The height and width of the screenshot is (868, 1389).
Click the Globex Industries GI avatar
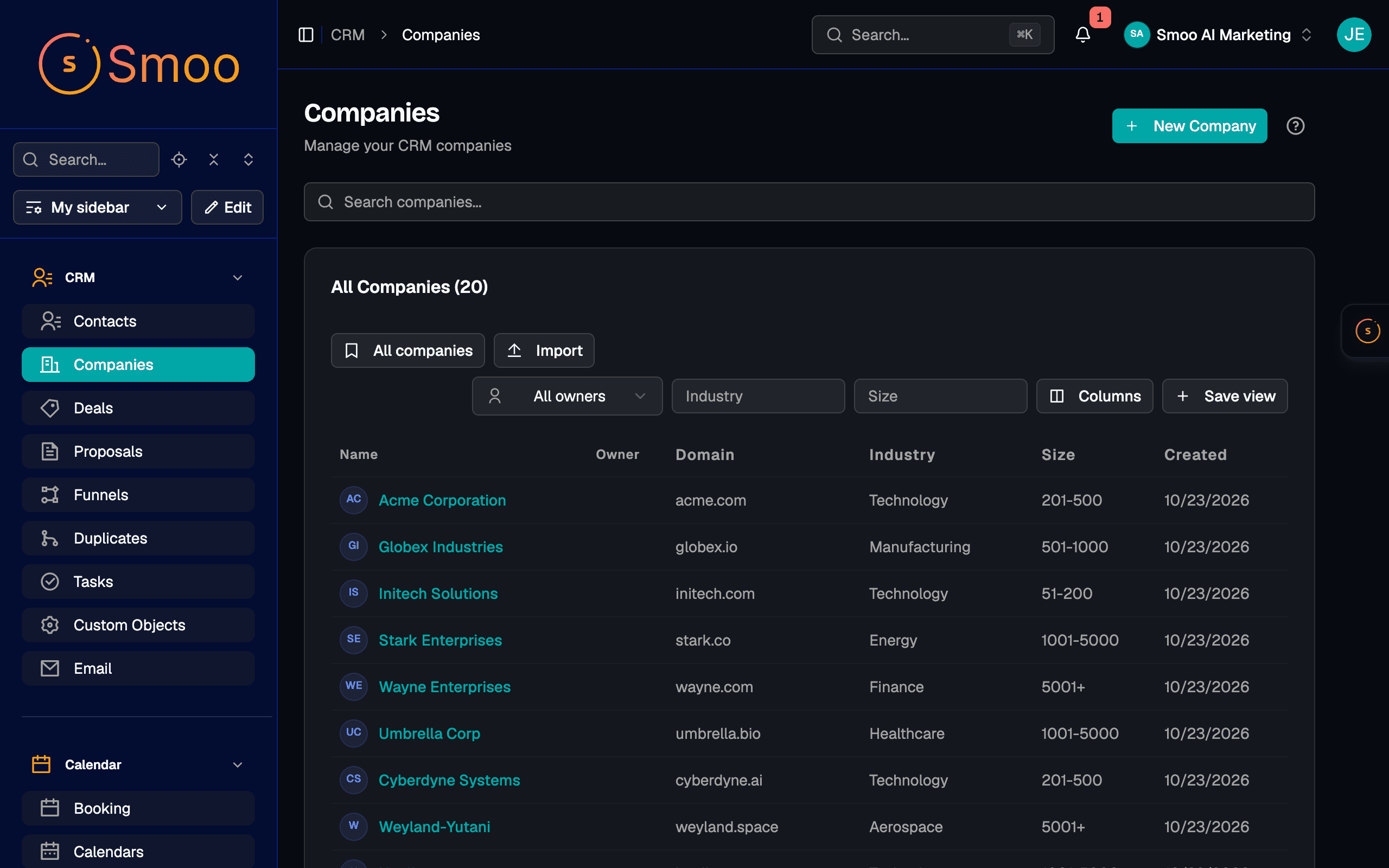pos(354,546)
